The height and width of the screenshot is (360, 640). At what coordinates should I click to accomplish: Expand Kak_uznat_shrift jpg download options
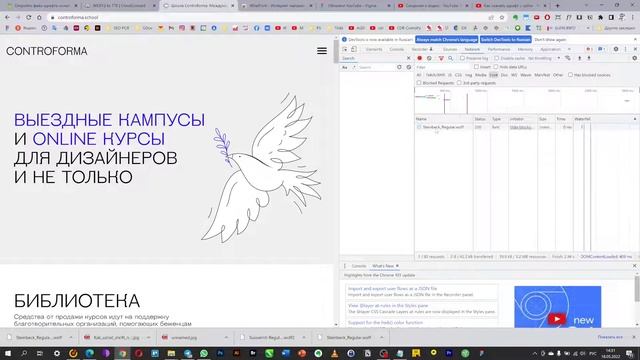tap(148, 338)
